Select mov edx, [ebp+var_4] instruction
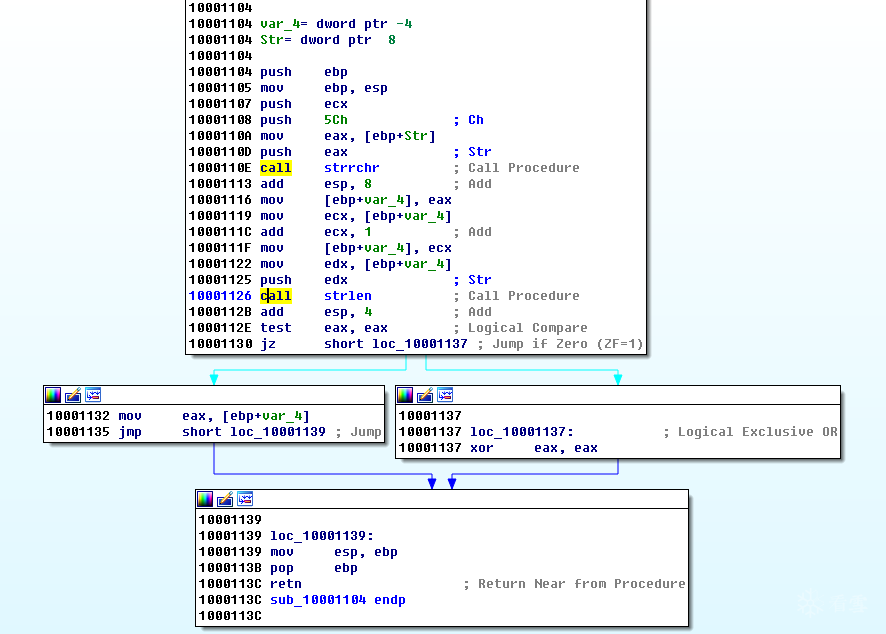886x634 pixels. click(x=355, y=264)
